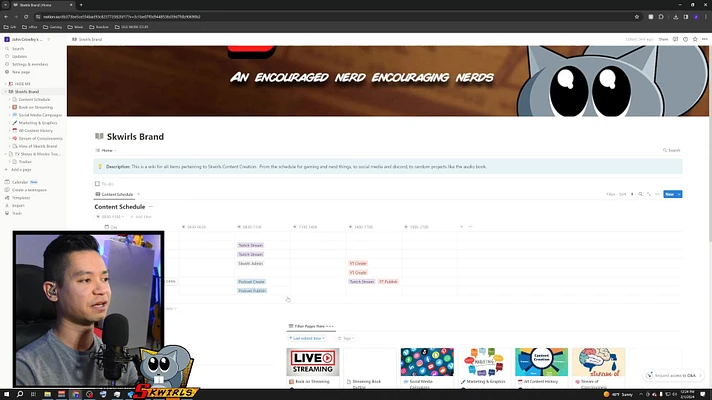Search within the Content Schedule database
Viewport: 712px width, 400px height.
[640, 194]
